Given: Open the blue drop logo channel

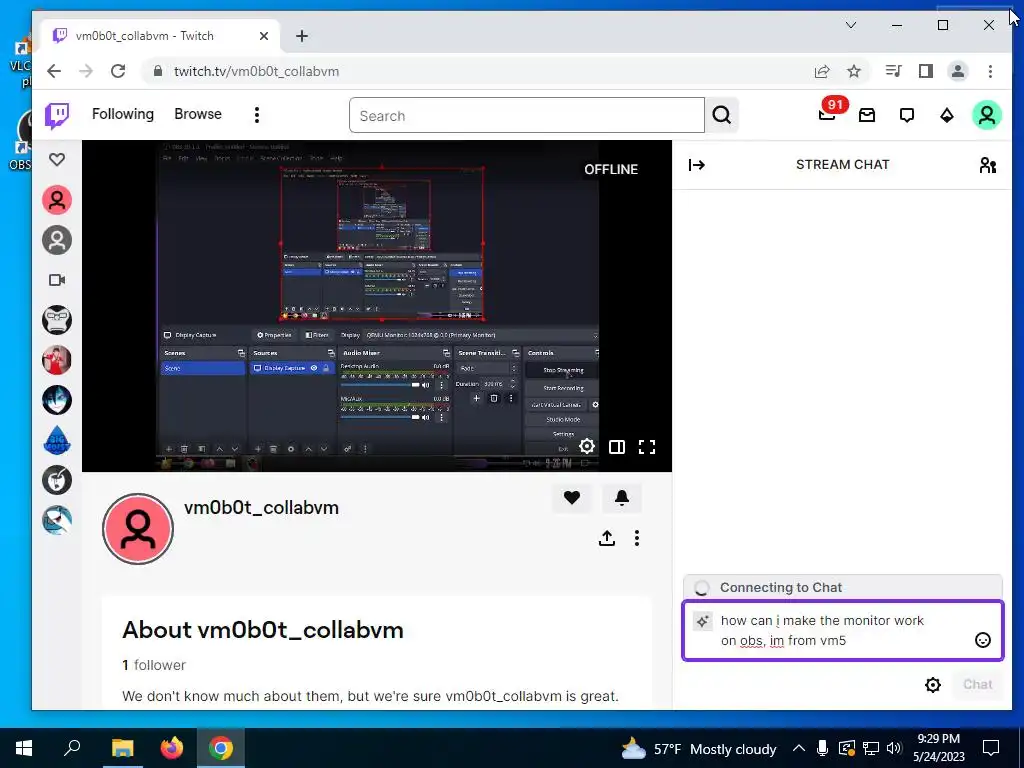Looking at the screenshot, I should pos(57,440).
